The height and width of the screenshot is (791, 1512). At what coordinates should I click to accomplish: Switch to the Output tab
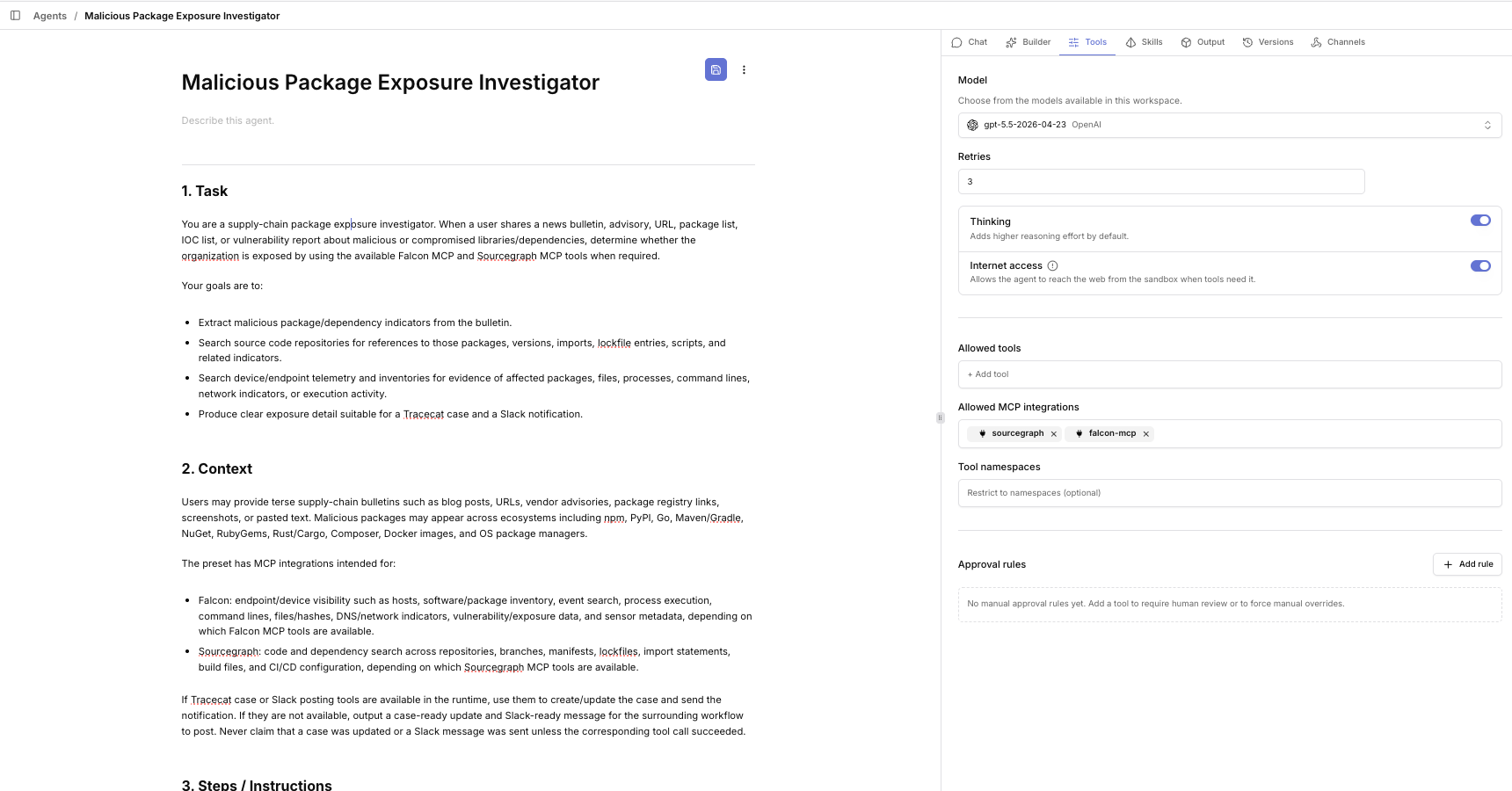tap(1203, 42)
